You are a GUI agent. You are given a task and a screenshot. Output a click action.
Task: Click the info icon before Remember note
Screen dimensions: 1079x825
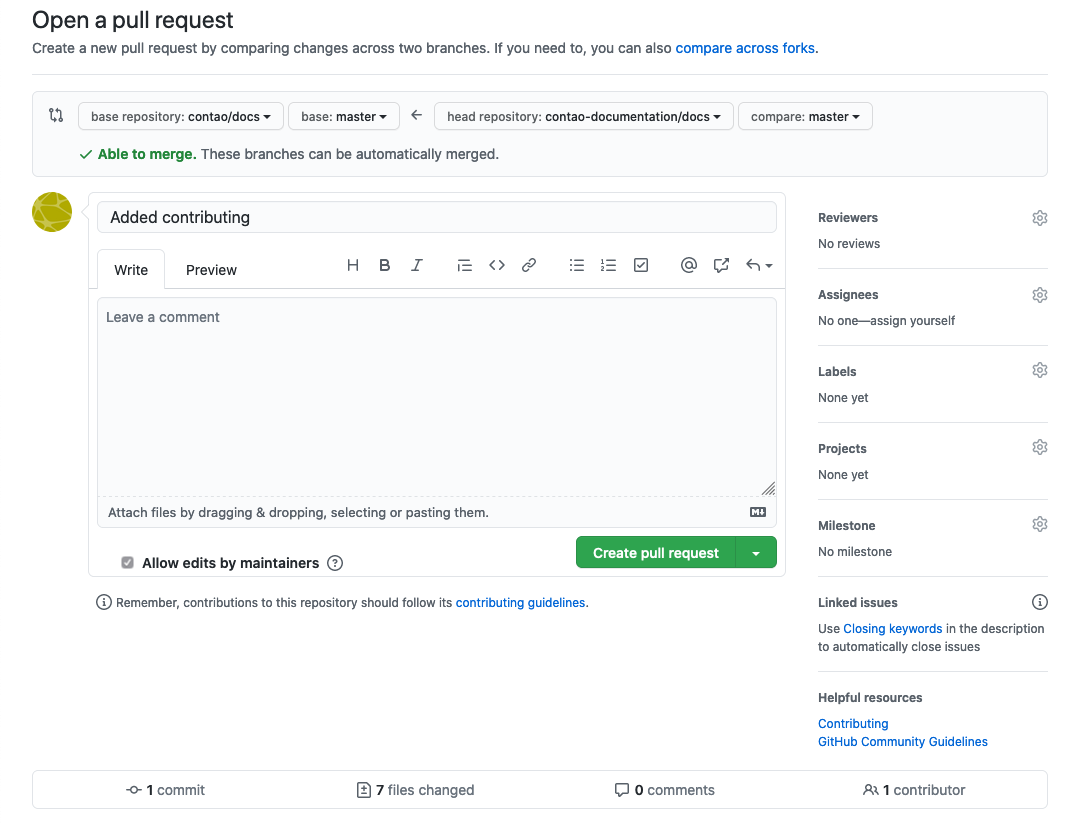click(103, 603)
